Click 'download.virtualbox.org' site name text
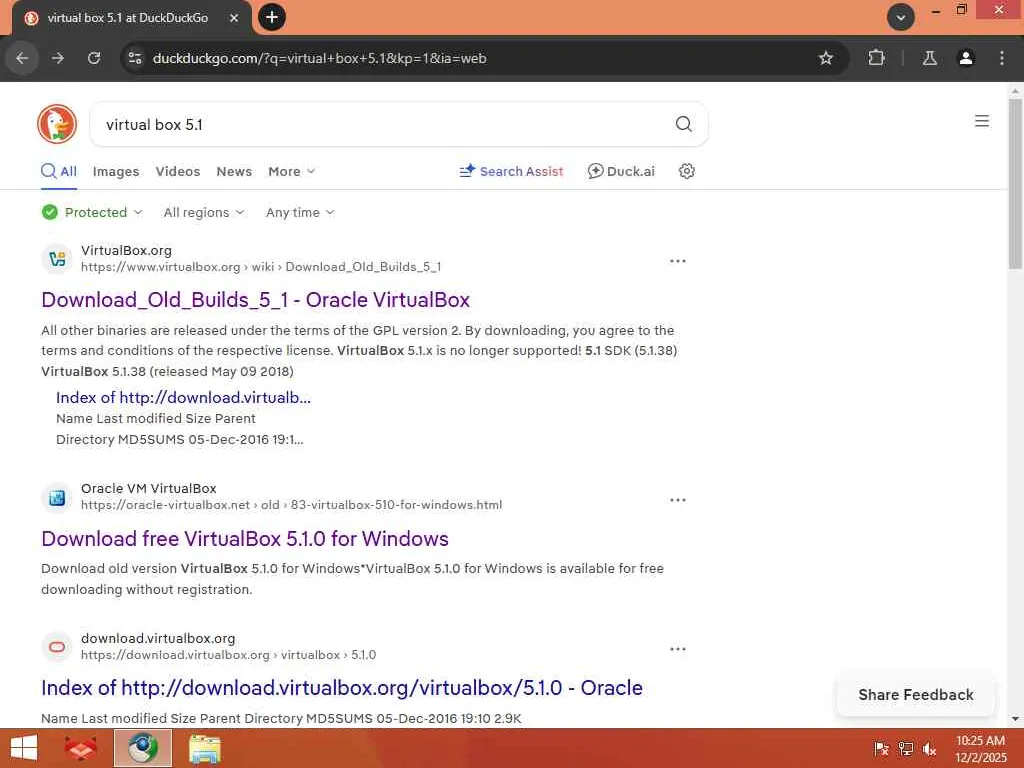The width and height of the screenshot is (1024, 768). (158, 639)
